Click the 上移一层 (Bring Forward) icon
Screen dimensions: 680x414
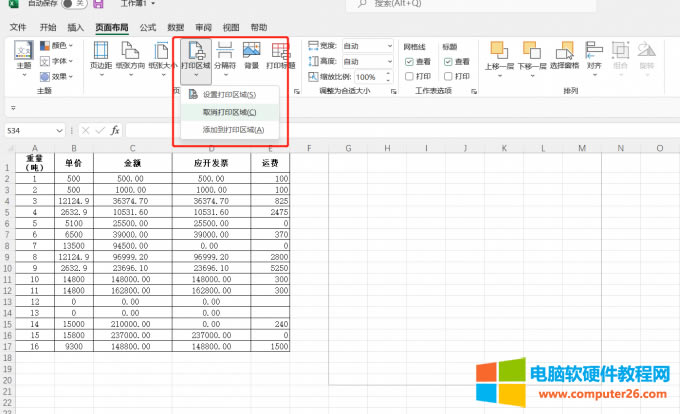pos(498,52)
